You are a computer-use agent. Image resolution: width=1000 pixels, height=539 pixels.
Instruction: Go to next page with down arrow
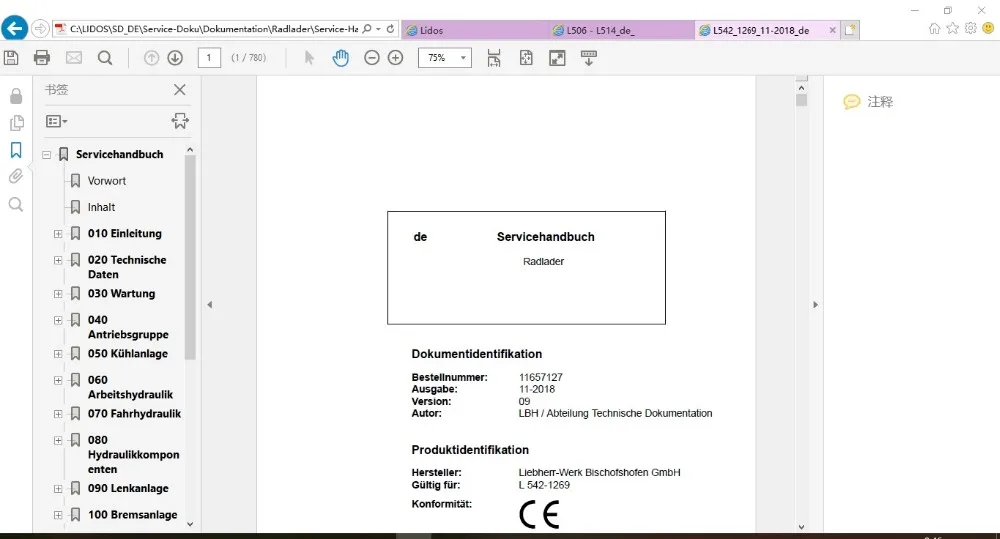click(x=175, y=58)
